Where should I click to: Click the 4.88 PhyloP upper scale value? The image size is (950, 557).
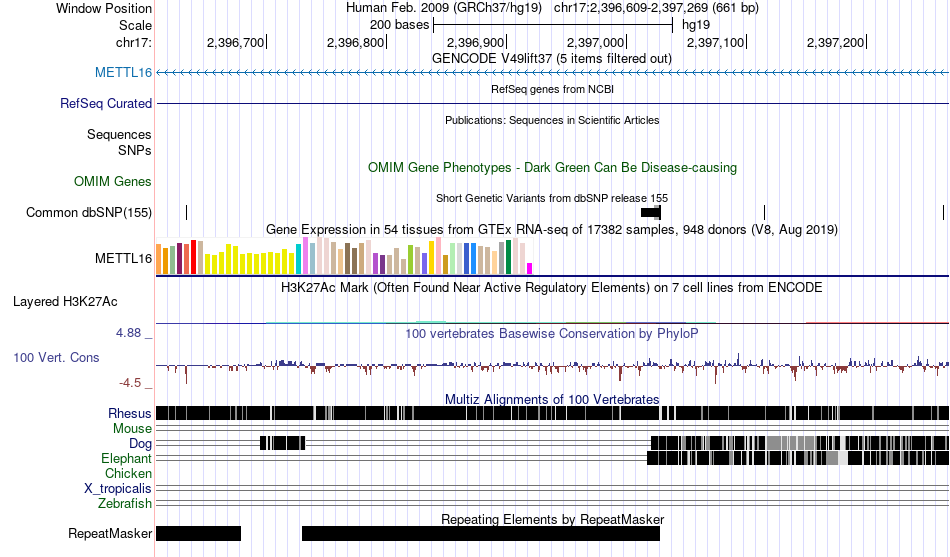click(128, 333)
